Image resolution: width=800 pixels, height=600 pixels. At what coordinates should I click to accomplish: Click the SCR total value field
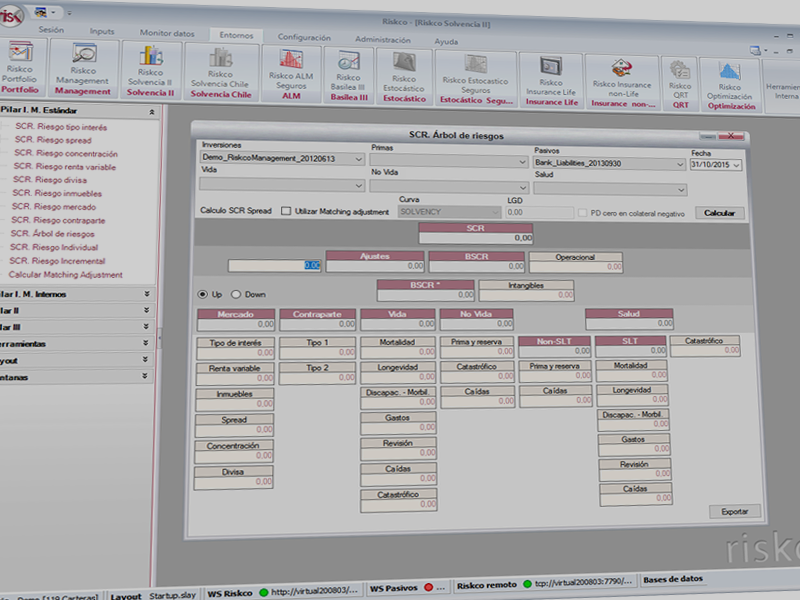476,238
